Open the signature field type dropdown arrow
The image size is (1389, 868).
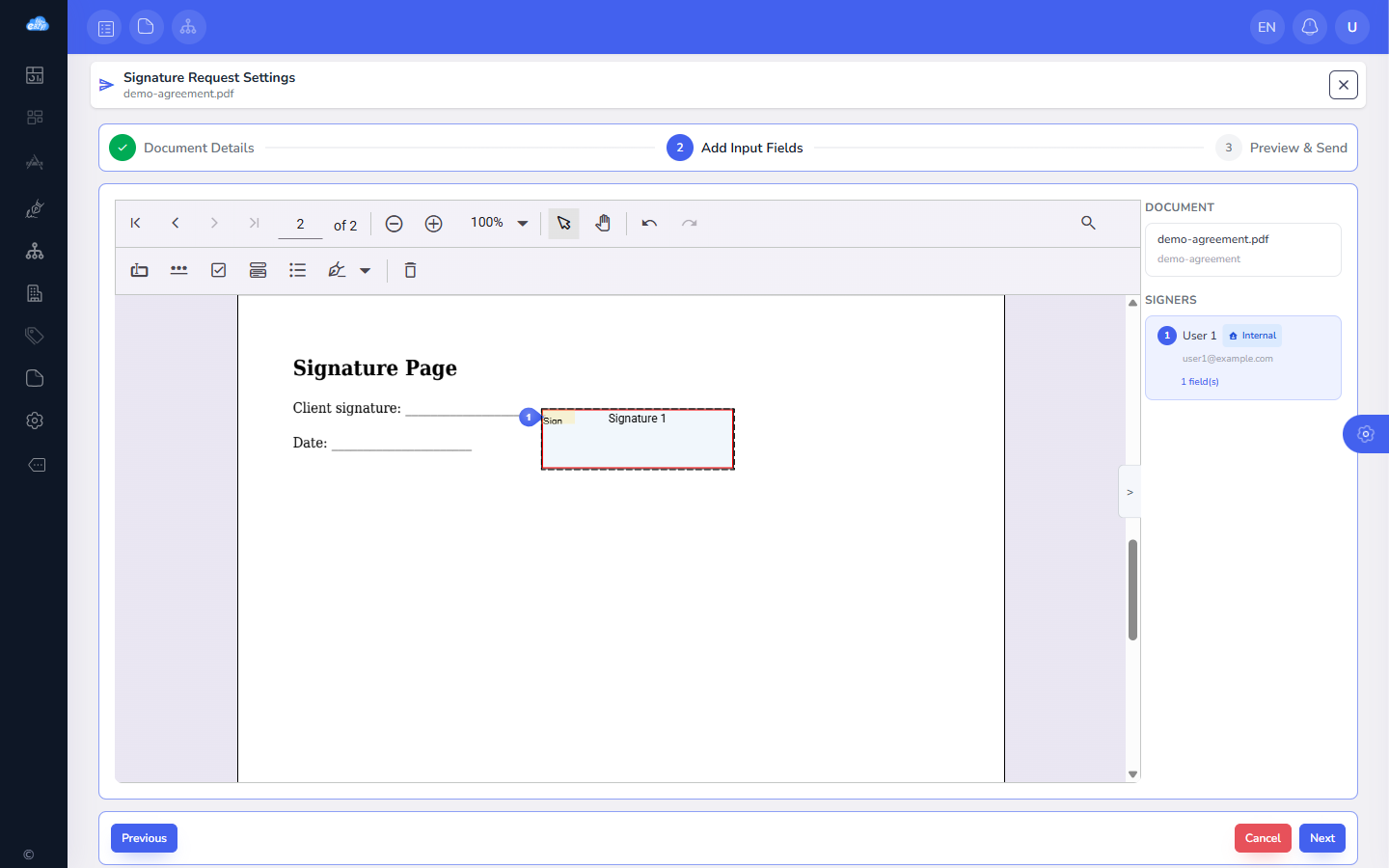pyautogui.click(x=366, y=271)
